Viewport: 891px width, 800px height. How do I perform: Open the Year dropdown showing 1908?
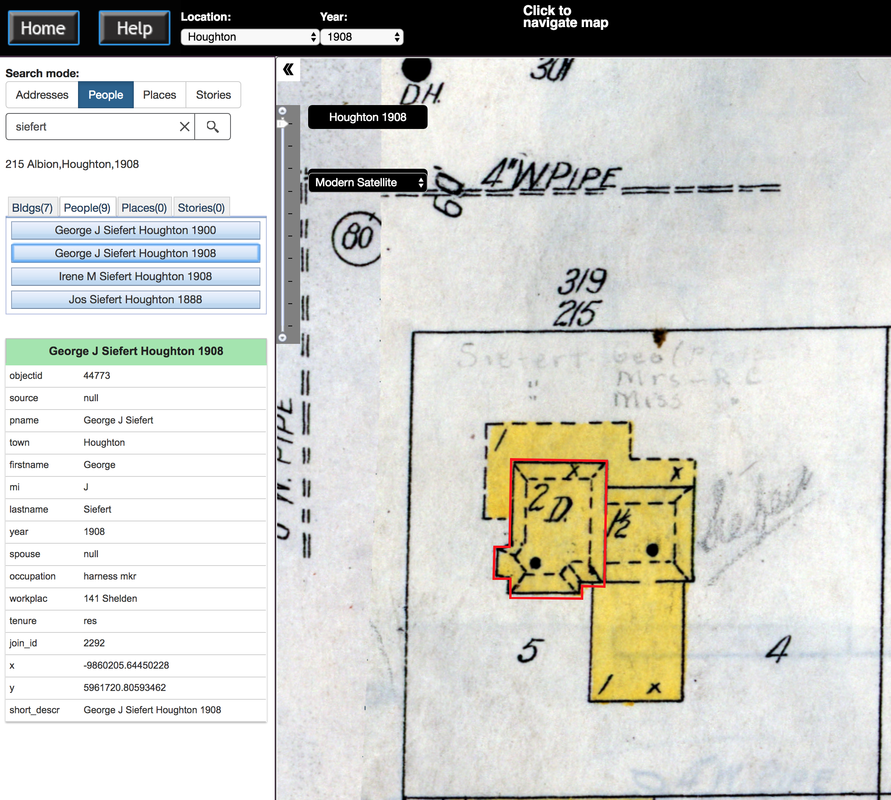coord(362,37)
